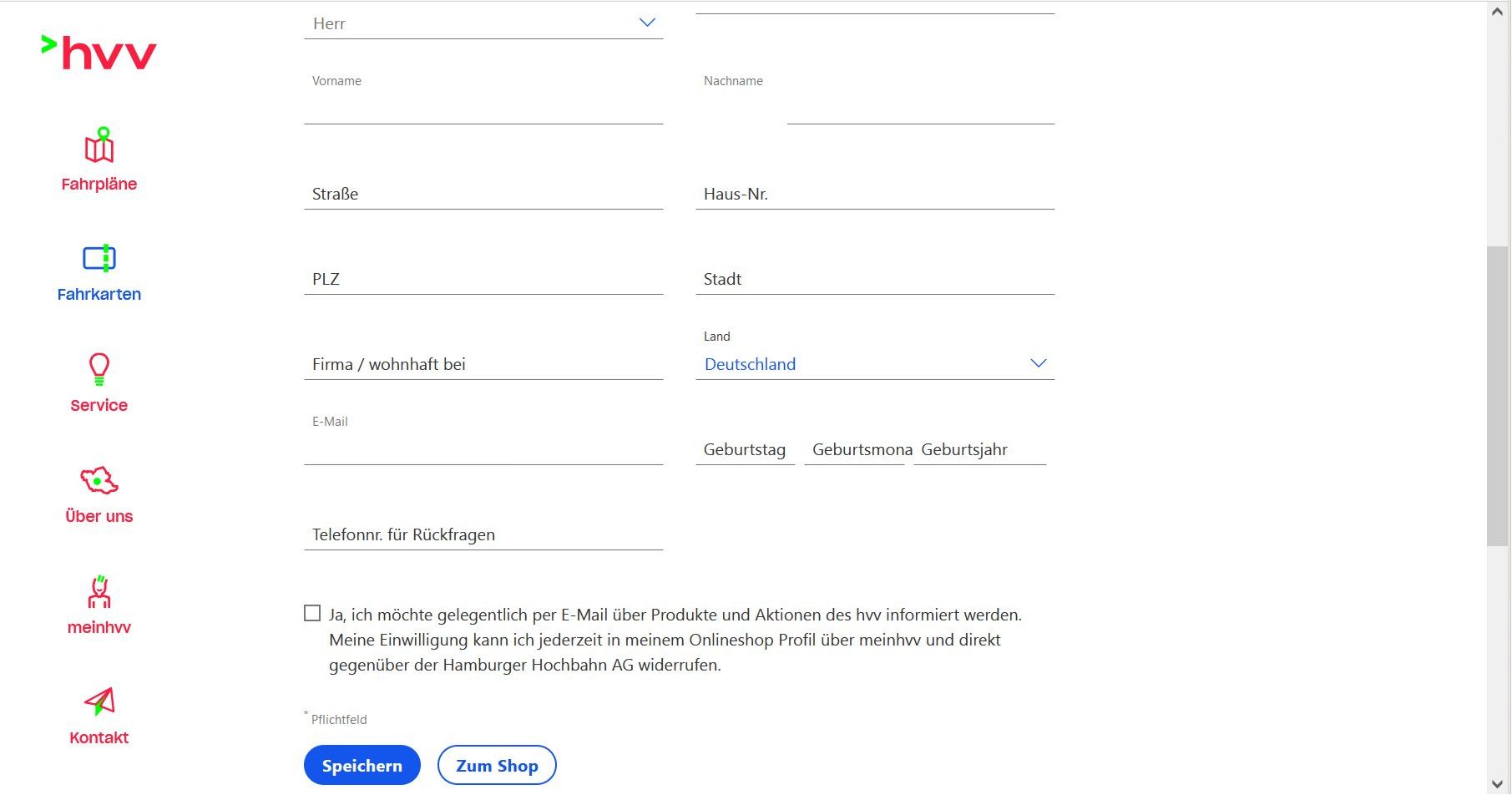Screen dimensions: 1512x795
Task: Open Fahrpläne map icon
Action: pyautogui.click(x=99, y=146)
